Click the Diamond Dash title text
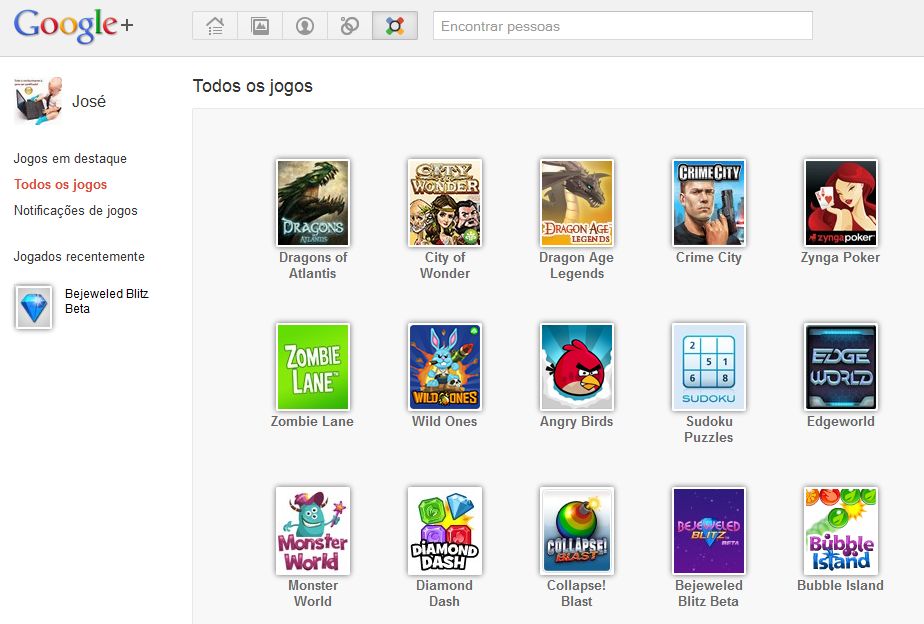Viewport: 924px width, 624px height. tap(444, 593)
